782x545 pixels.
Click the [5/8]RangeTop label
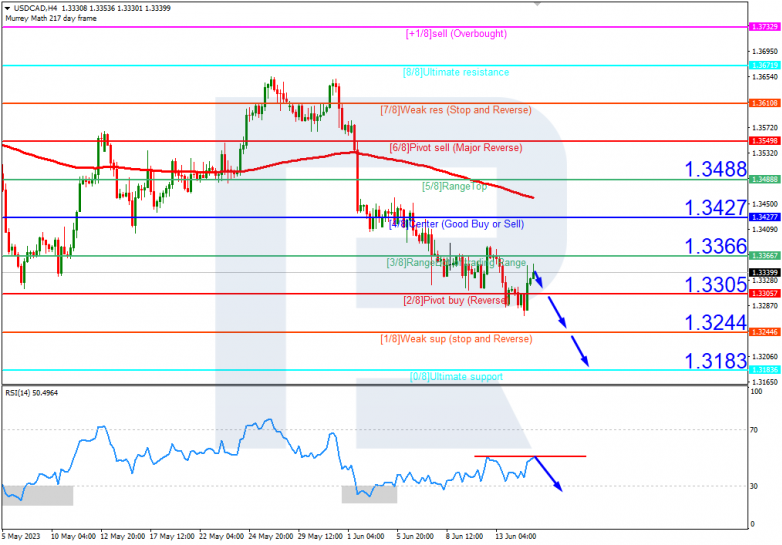coord(454,186)
